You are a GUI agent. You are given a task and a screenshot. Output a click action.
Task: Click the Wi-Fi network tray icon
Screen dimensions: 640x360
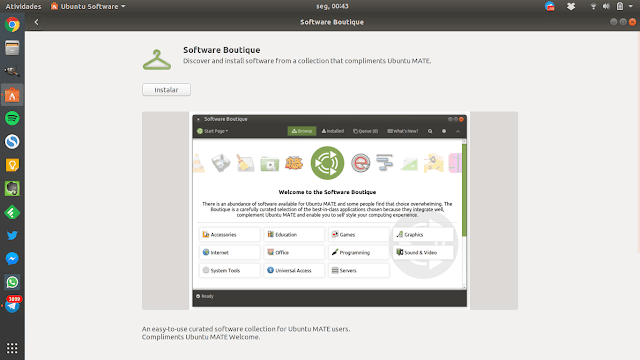[x=593, y=6]
